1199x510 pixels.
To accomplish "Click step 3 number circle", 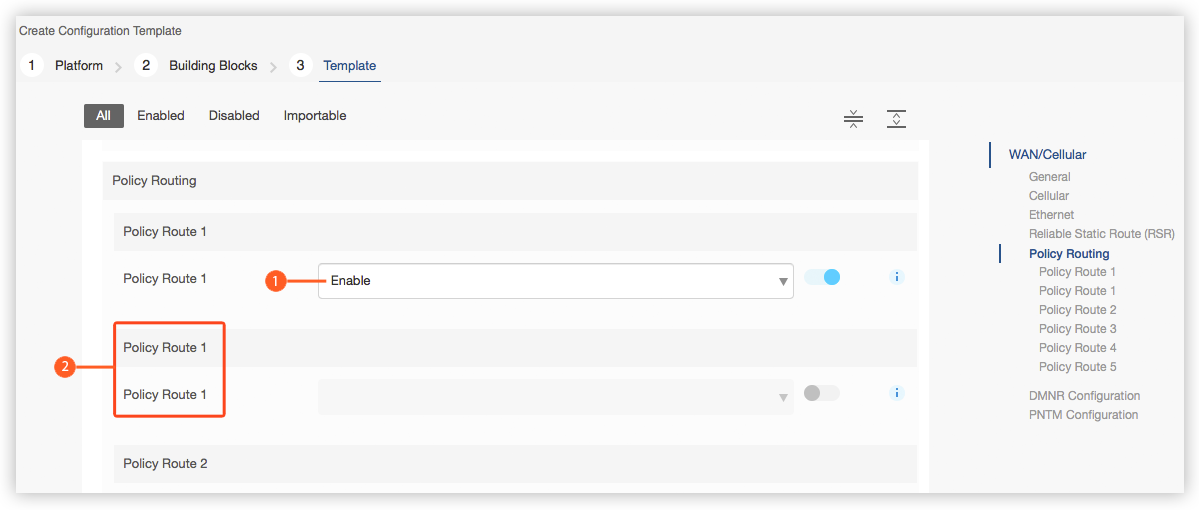I will [x=300, y=66].
